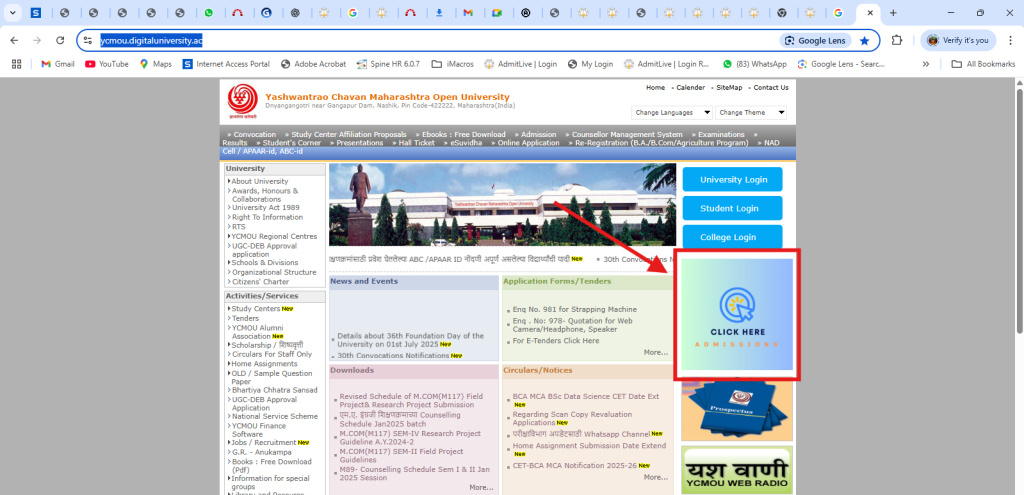This screenshot has width=1024, height=495.
Task: Expand the Change Languages dropdown
Action: click(x=672, y=113)
